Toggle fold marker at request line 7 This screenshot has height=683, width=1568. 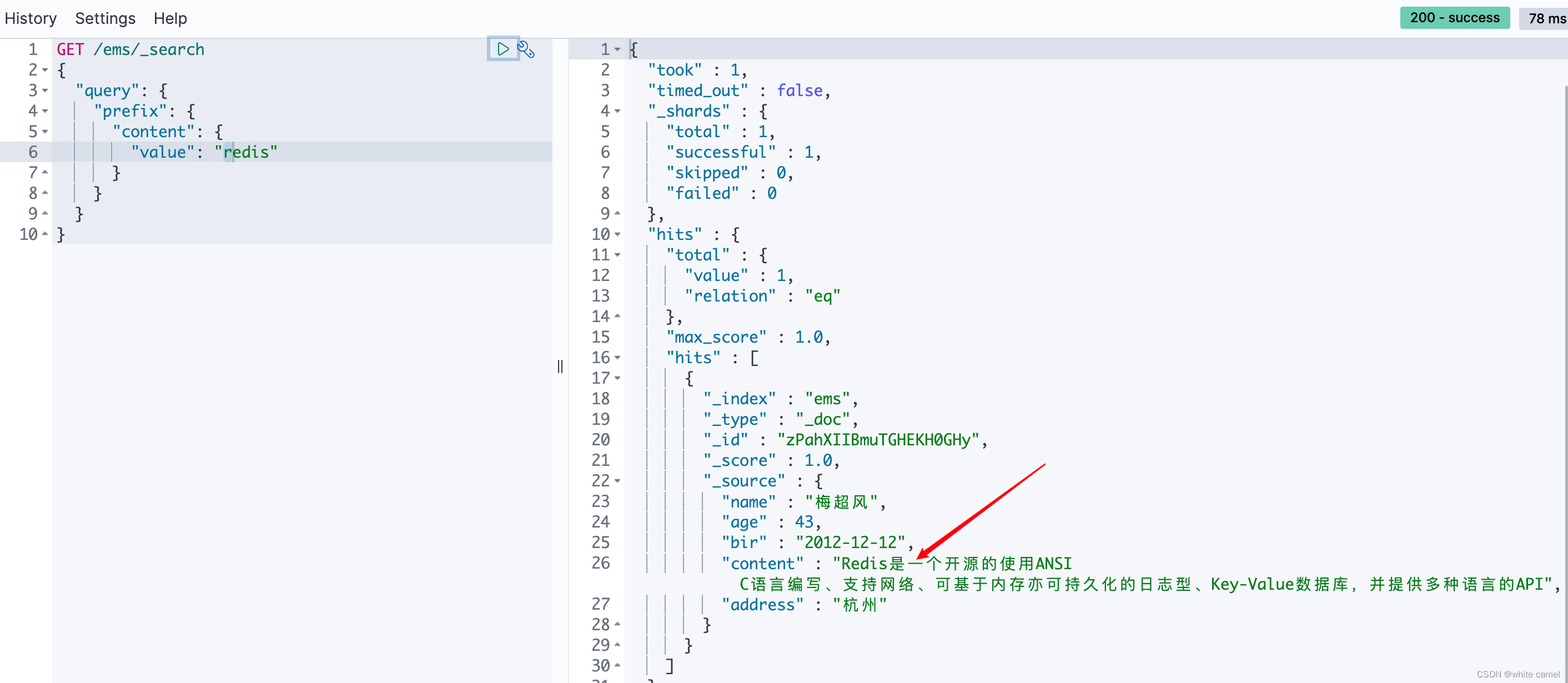[x=45, y=172]
